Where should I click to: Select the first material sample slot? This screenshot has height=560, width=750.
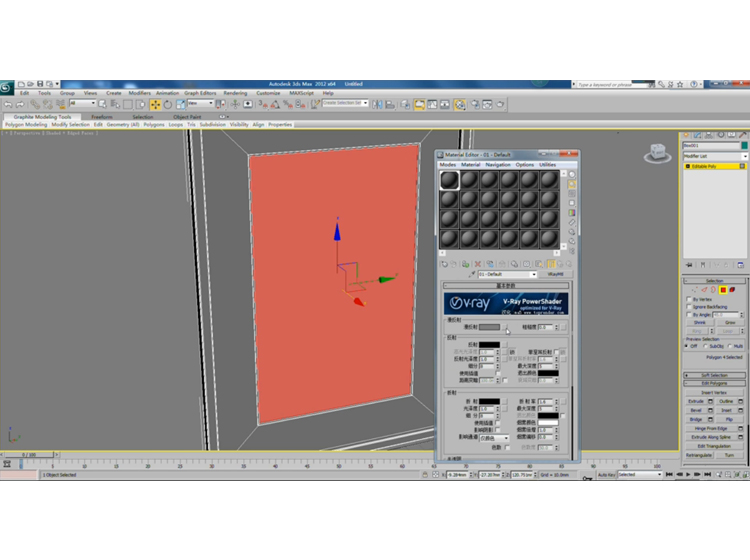[x=450, y=180]
